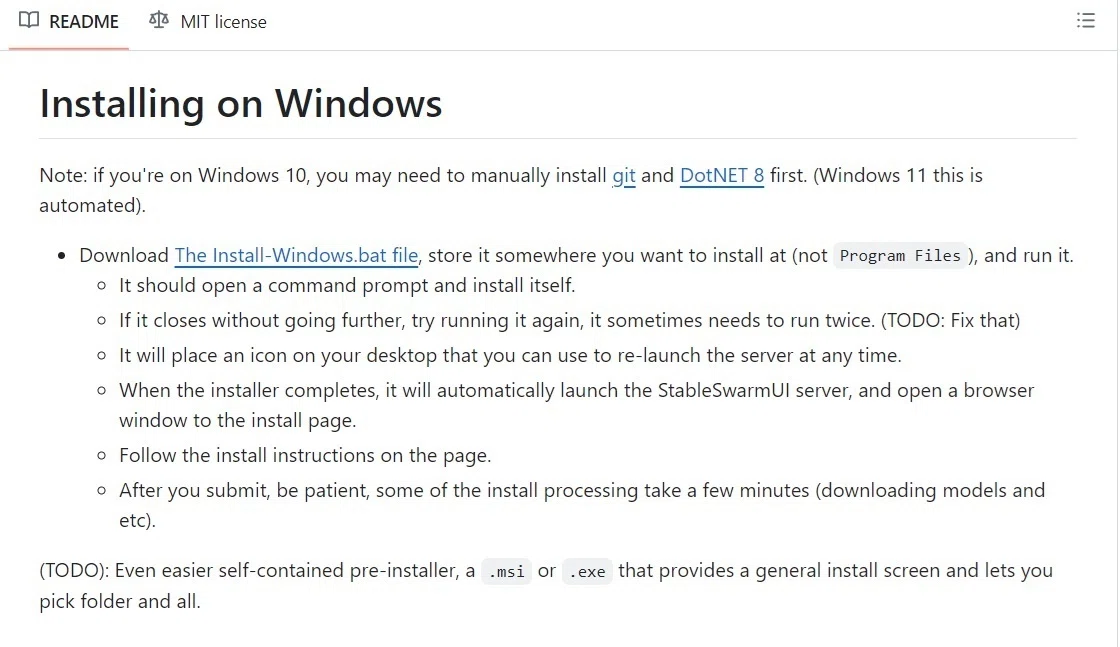The image size is (1120, 647).
Task: Open the outline table of contents icon
Action: pos(1086,20)
